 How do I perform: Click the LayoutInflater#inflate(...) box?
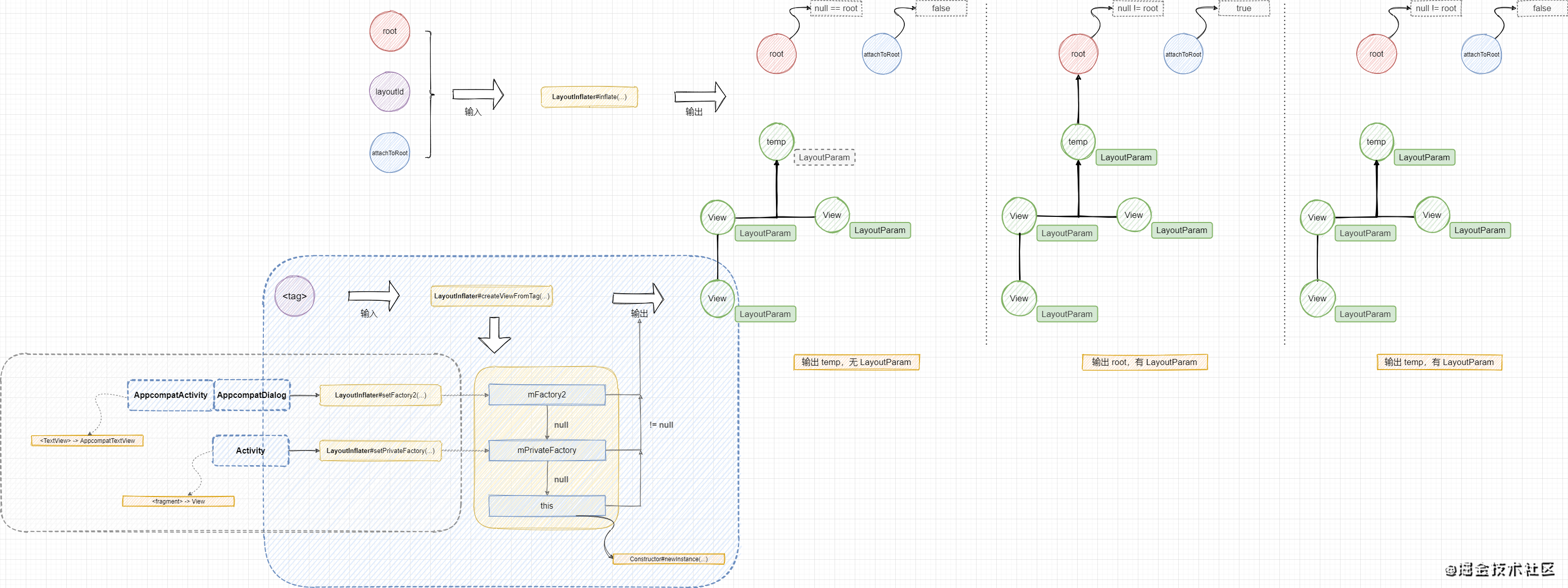(588, 97)
